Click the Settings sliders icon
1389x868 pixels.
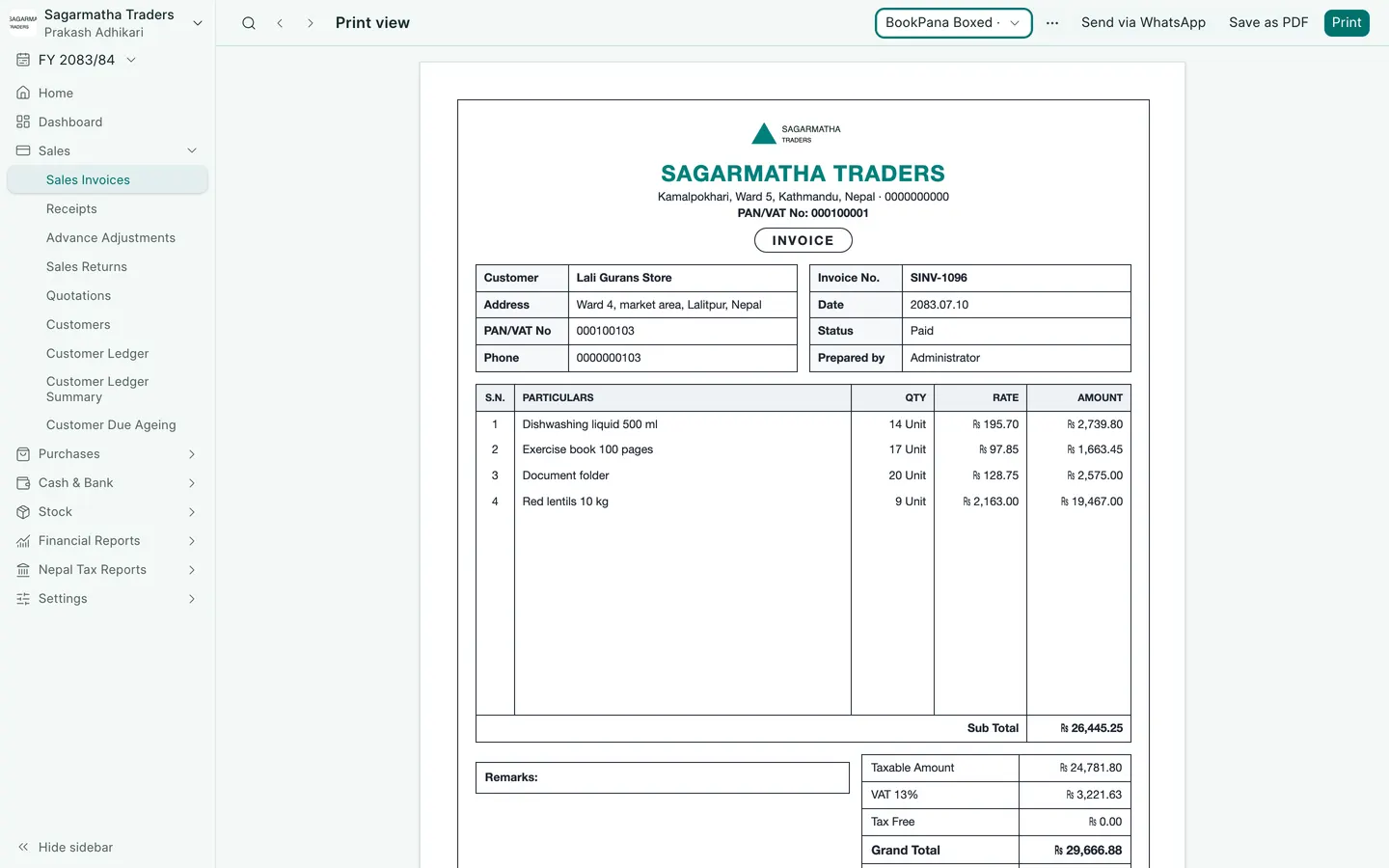(x=23, y=598)
